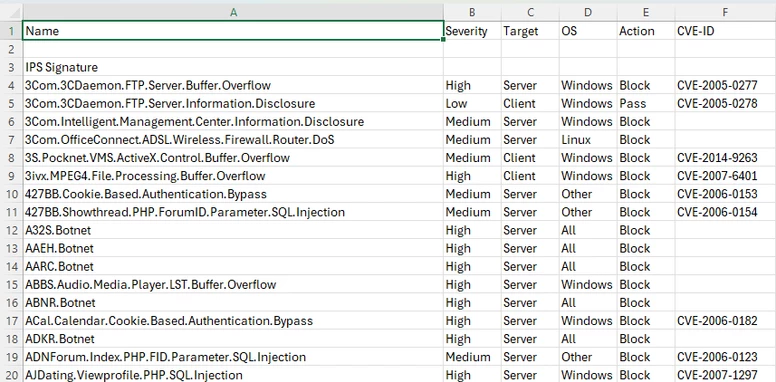The image size is (776, 382).
Task: Select Other OS cell in row 10
Action: point(588,194)
